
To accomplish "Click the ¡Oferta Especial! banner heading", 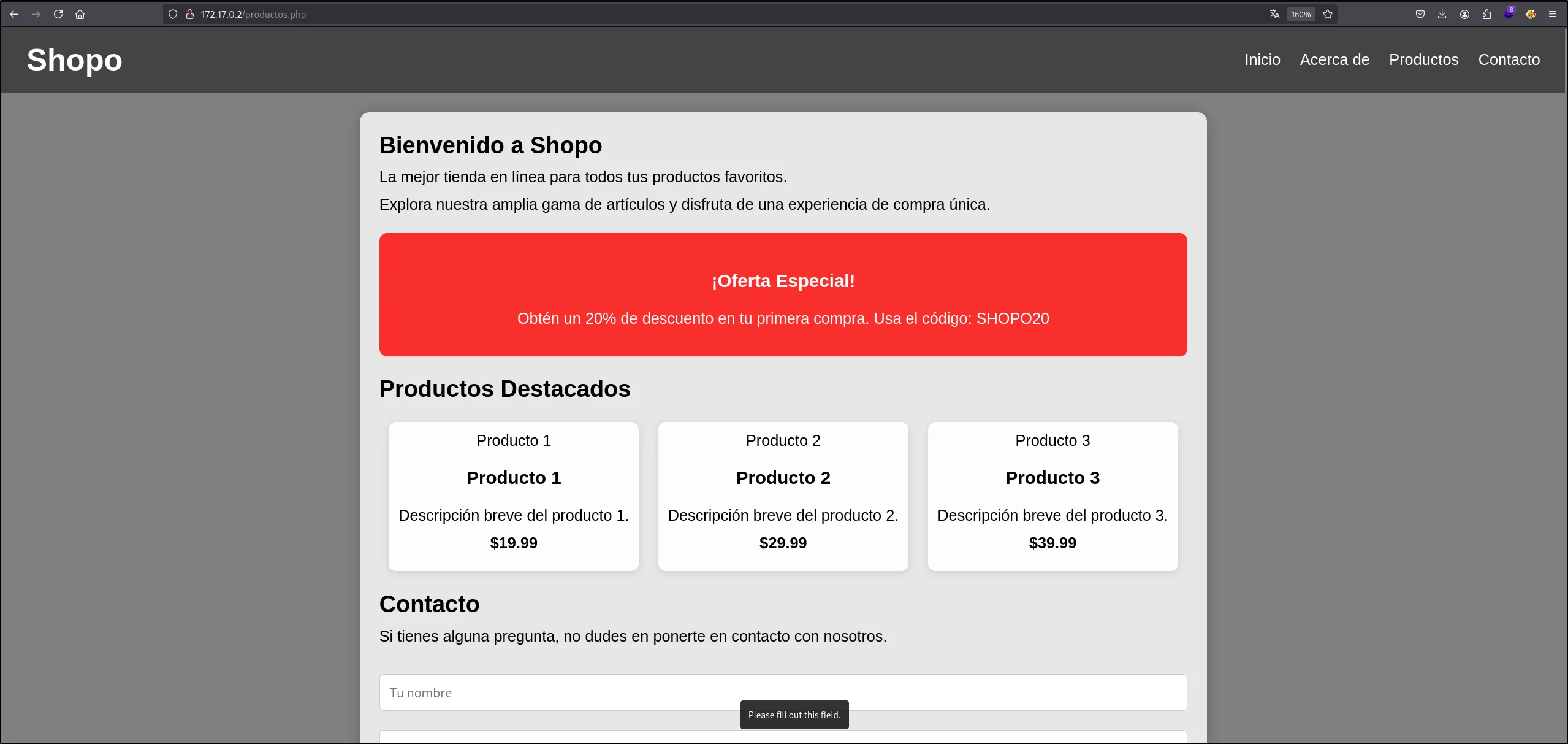I will [783, 281].
